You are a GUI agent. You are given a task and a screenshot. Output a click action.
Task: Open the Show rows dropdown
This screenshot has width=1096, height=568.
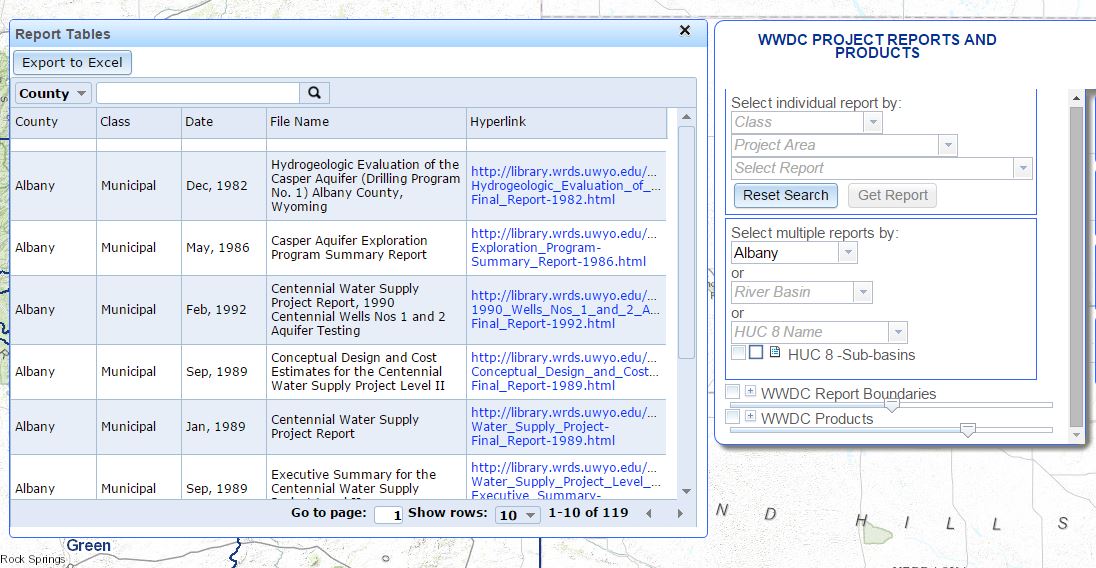[518, 514]
